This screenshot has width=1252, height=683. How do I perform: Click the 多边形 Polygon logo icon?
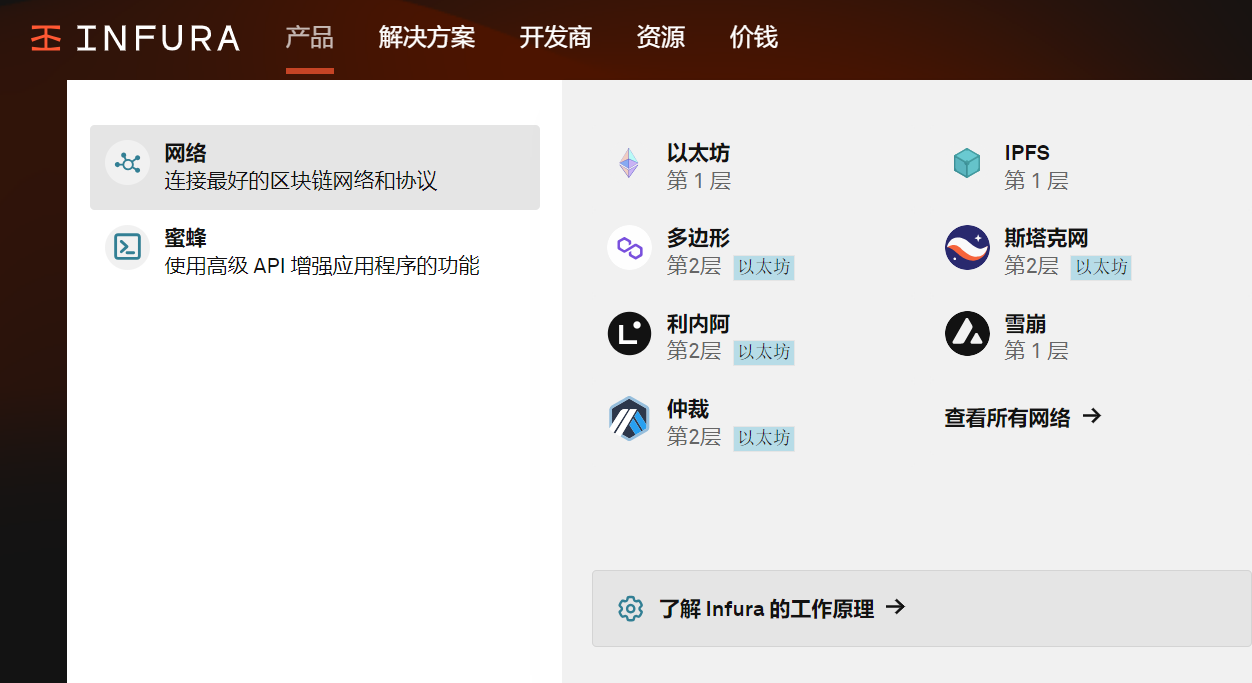[629, 247]
